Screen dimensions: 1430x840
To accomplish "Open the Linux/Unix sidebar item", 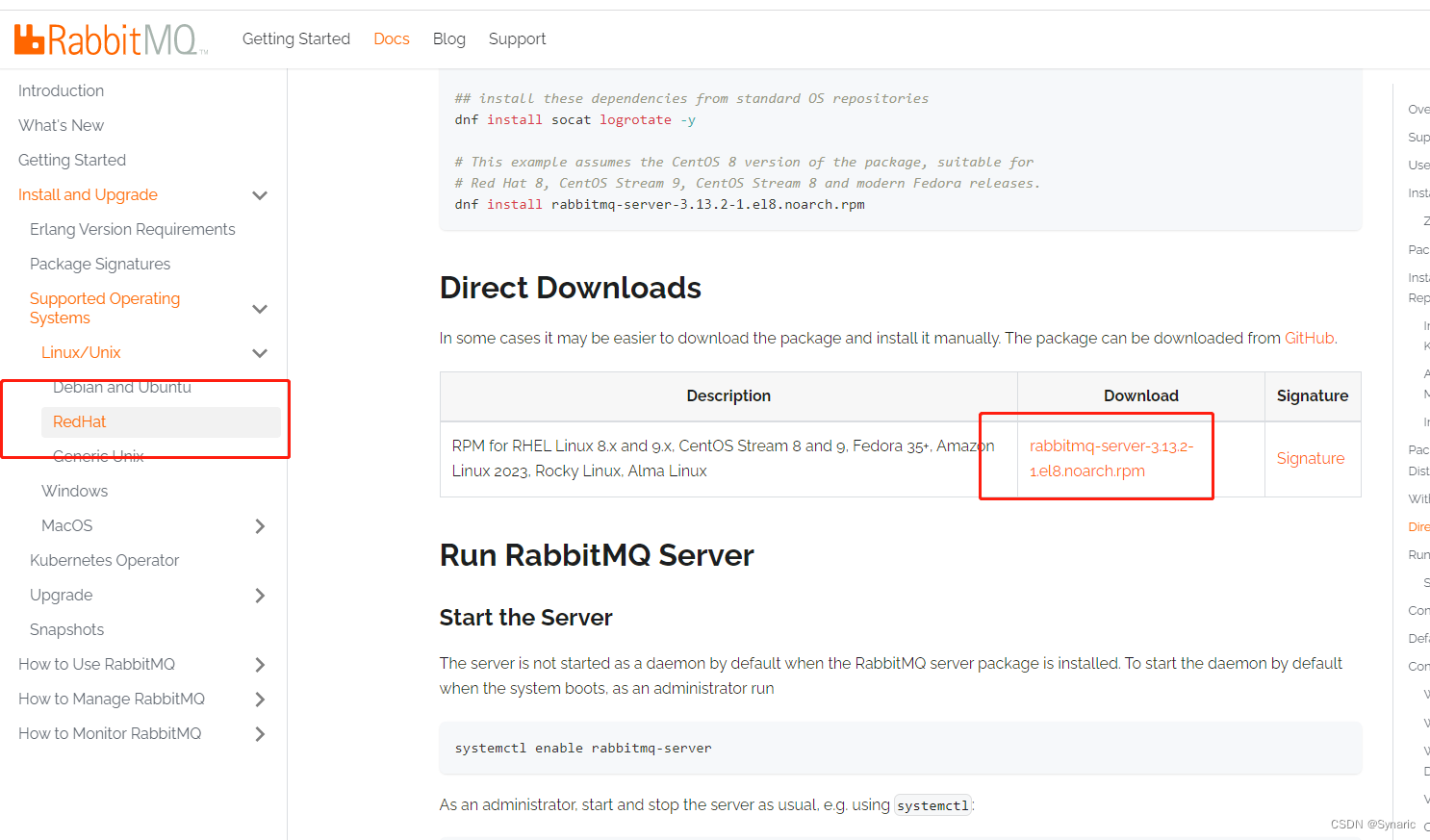I will click(81, 352).
